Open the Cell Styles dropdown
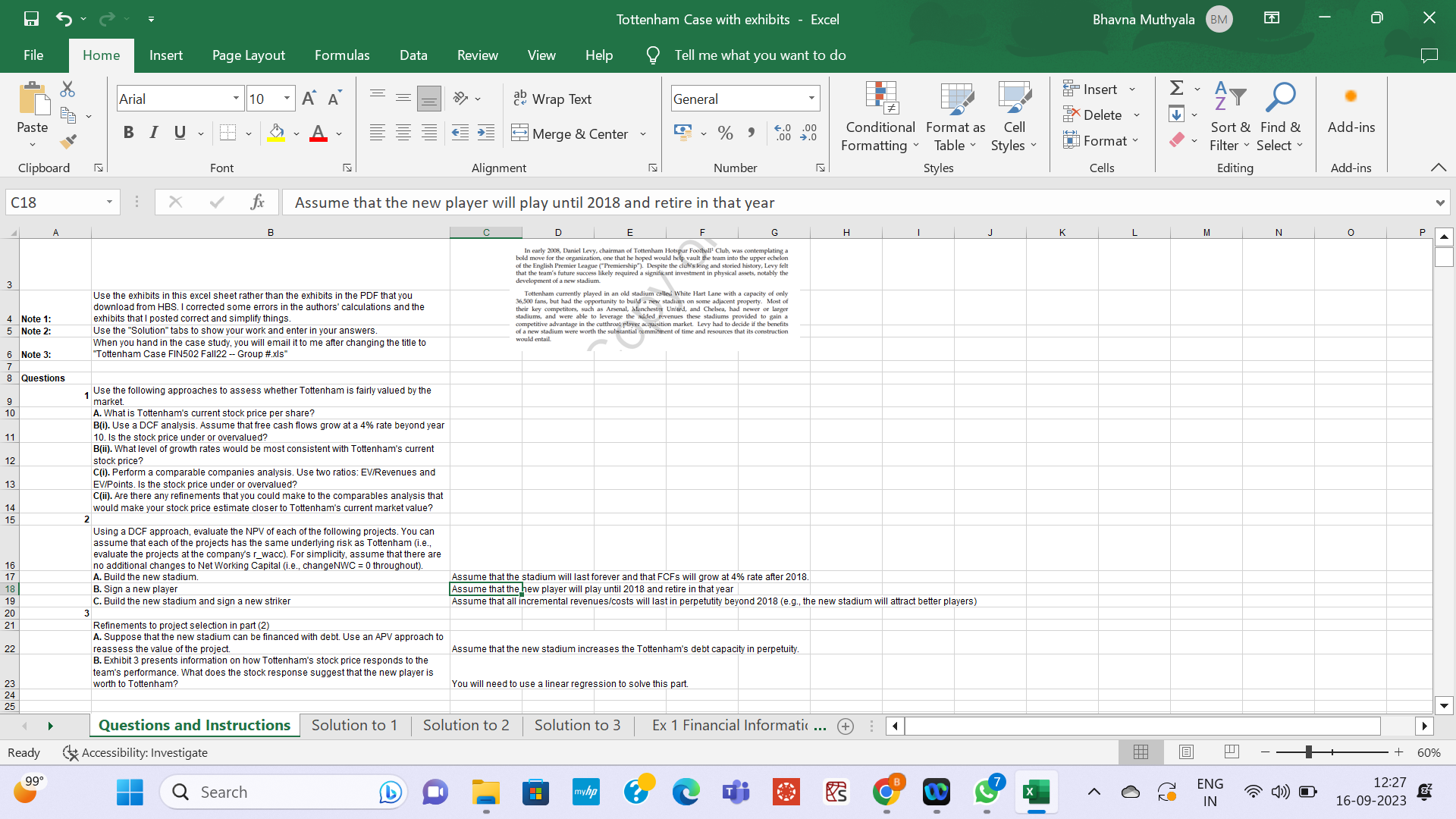Screen dimensions: 1456x819 click(x=1014, y=118)
